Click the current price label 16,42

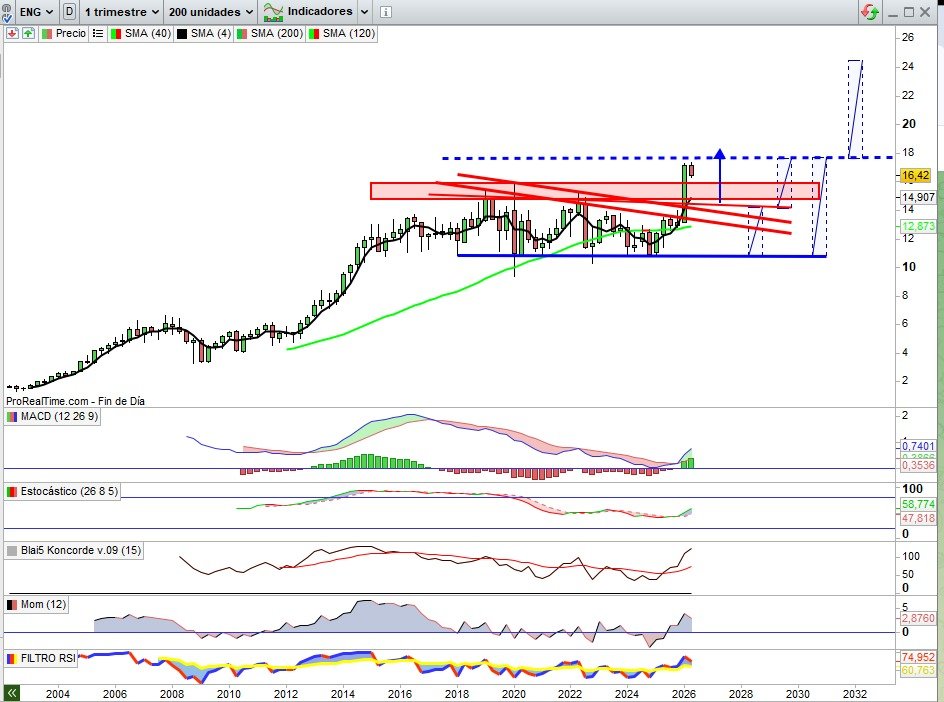[x=915, y=175]
